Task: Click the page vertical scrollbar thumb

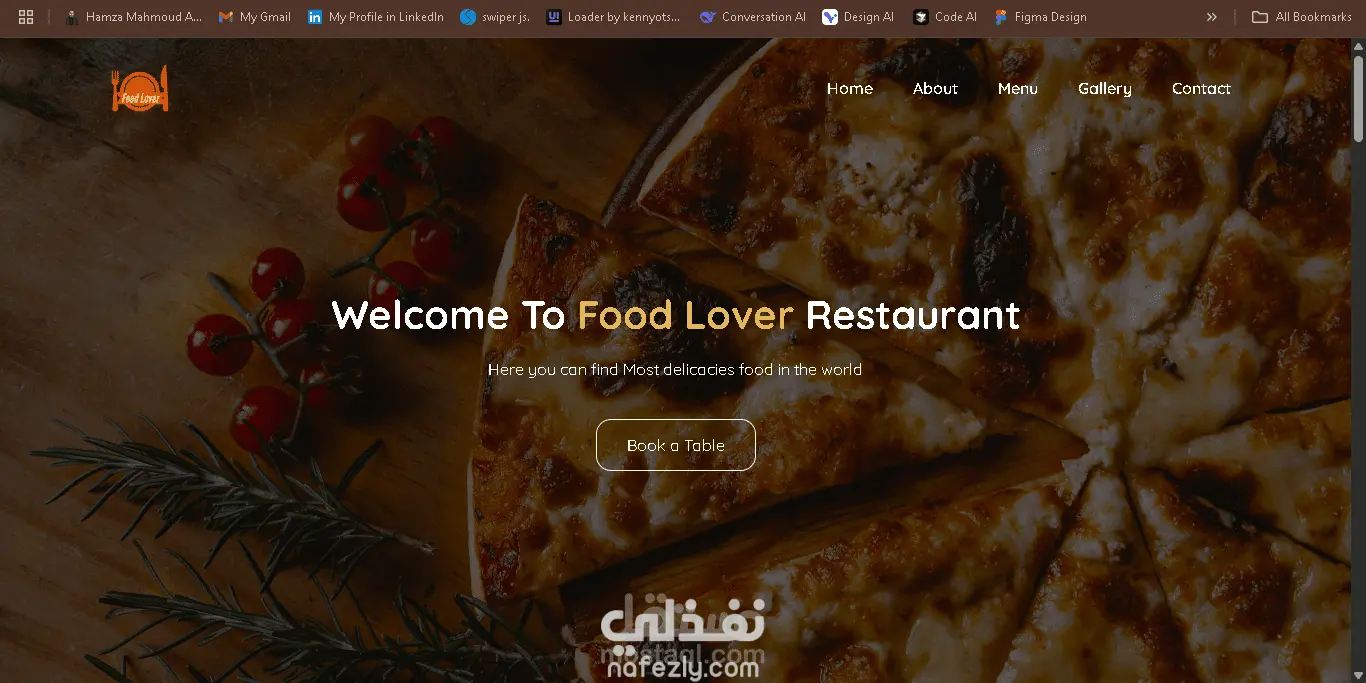Action: coord(1358,98)
